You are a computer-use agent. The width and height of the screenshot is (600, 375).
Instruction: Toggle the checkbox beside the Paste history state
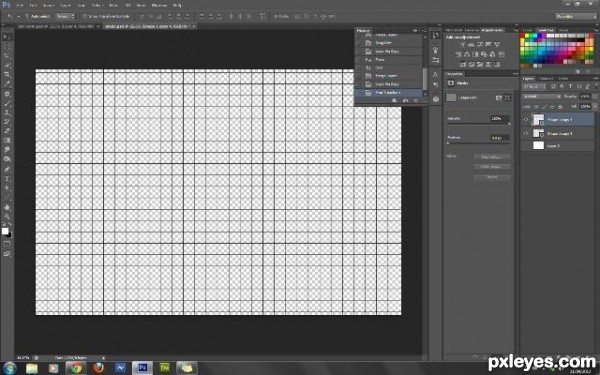pyautogui.click(x=359, y=60)
